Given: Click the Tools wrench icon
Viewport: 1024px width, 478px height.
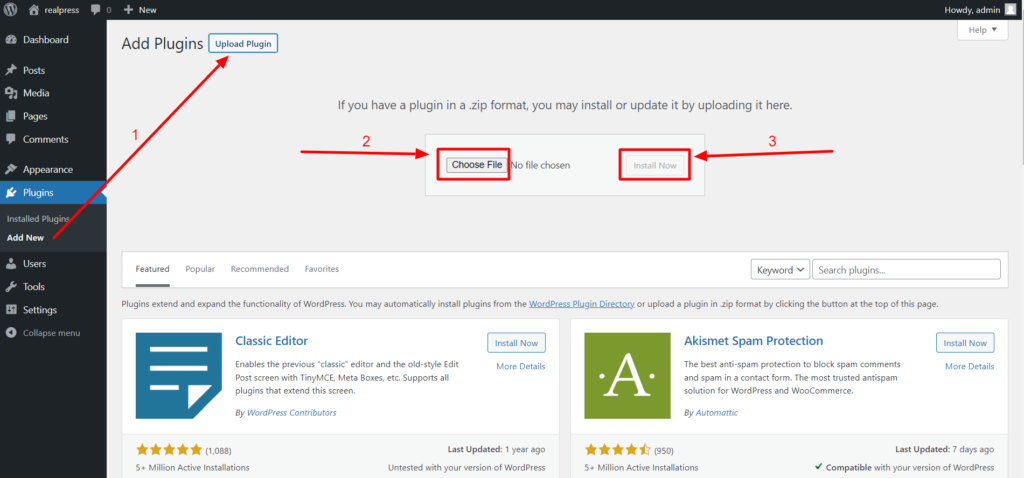Looking at the screenshot, I should coord(10,287).
